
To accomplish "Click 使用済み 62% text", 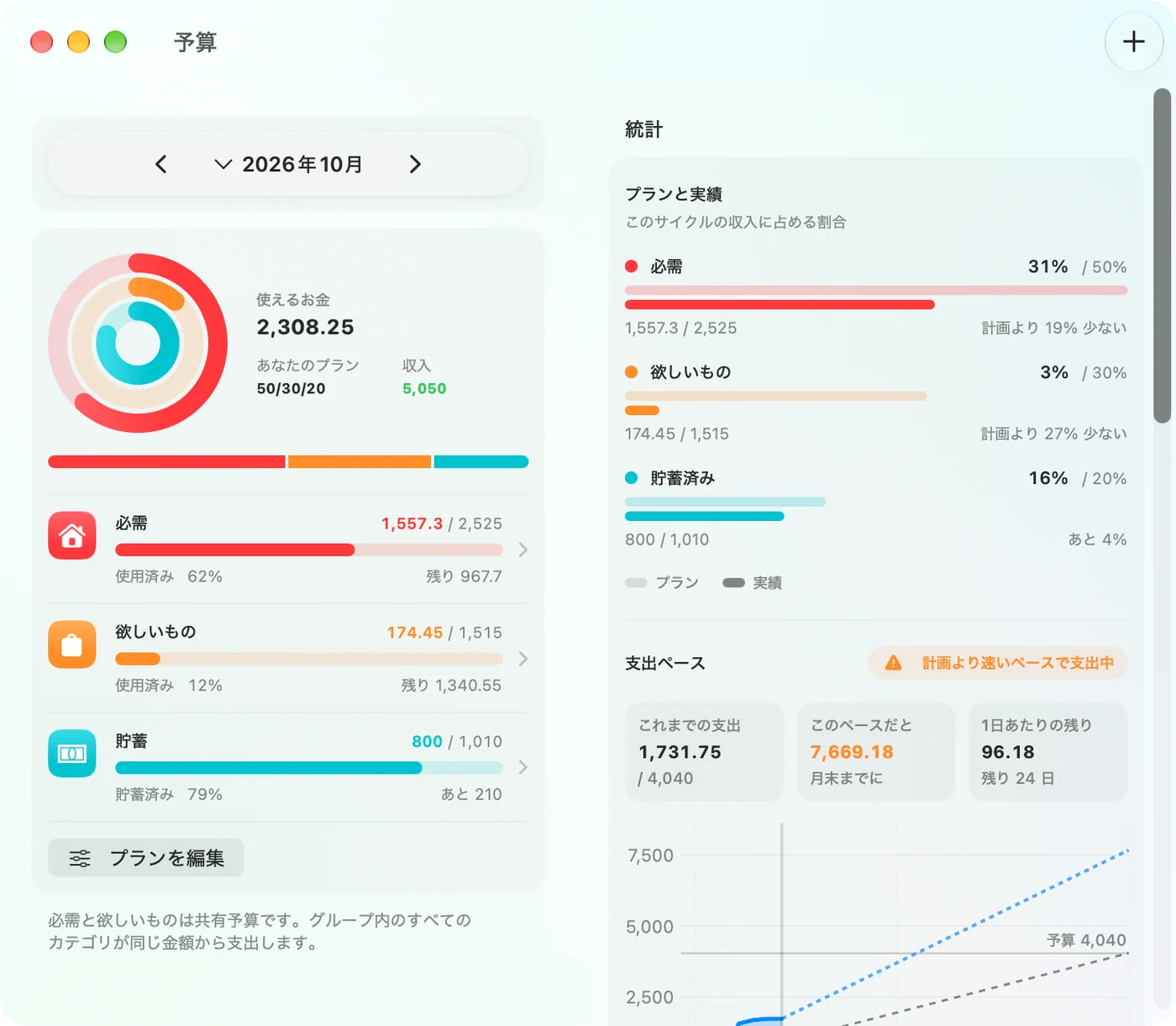I will click(x=169, y=576).
